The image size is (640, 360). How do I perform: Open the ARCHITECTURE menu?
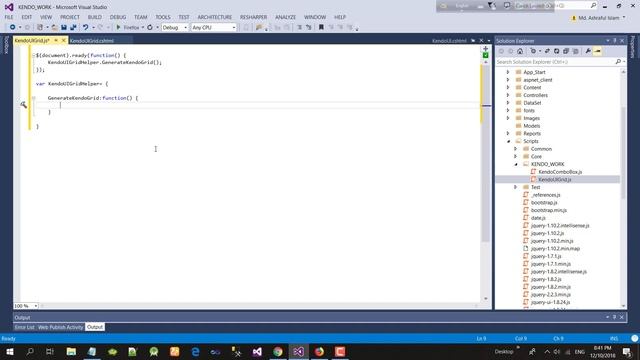[x=215, y=17]
